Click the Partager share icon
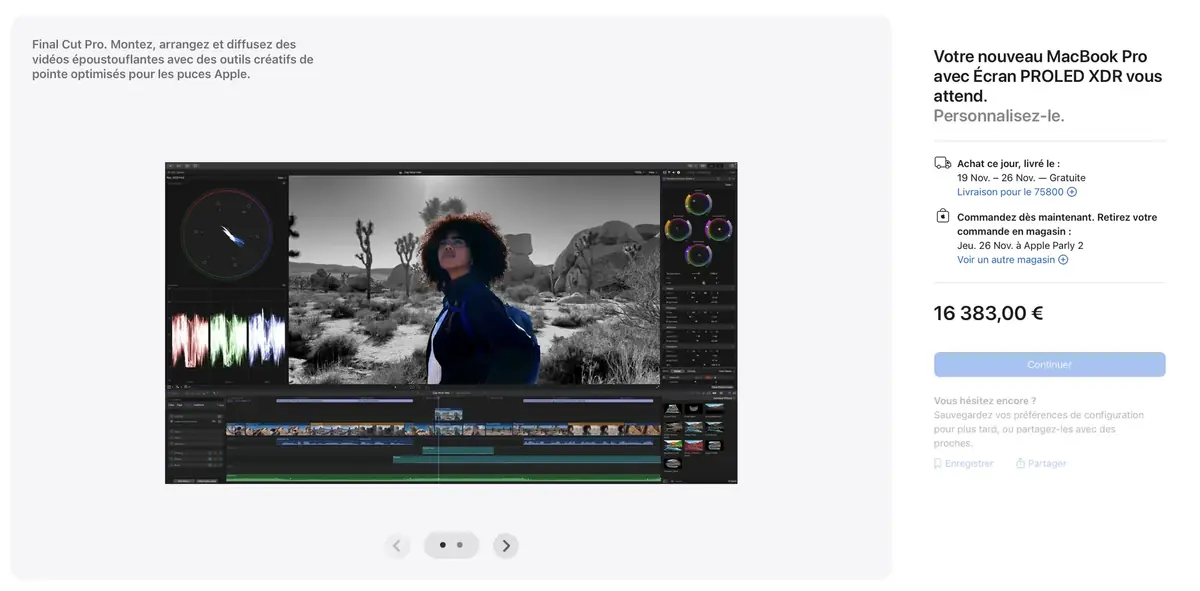Image resolution: width=1200 pixels, height=591 pixels. (1021, 464)
